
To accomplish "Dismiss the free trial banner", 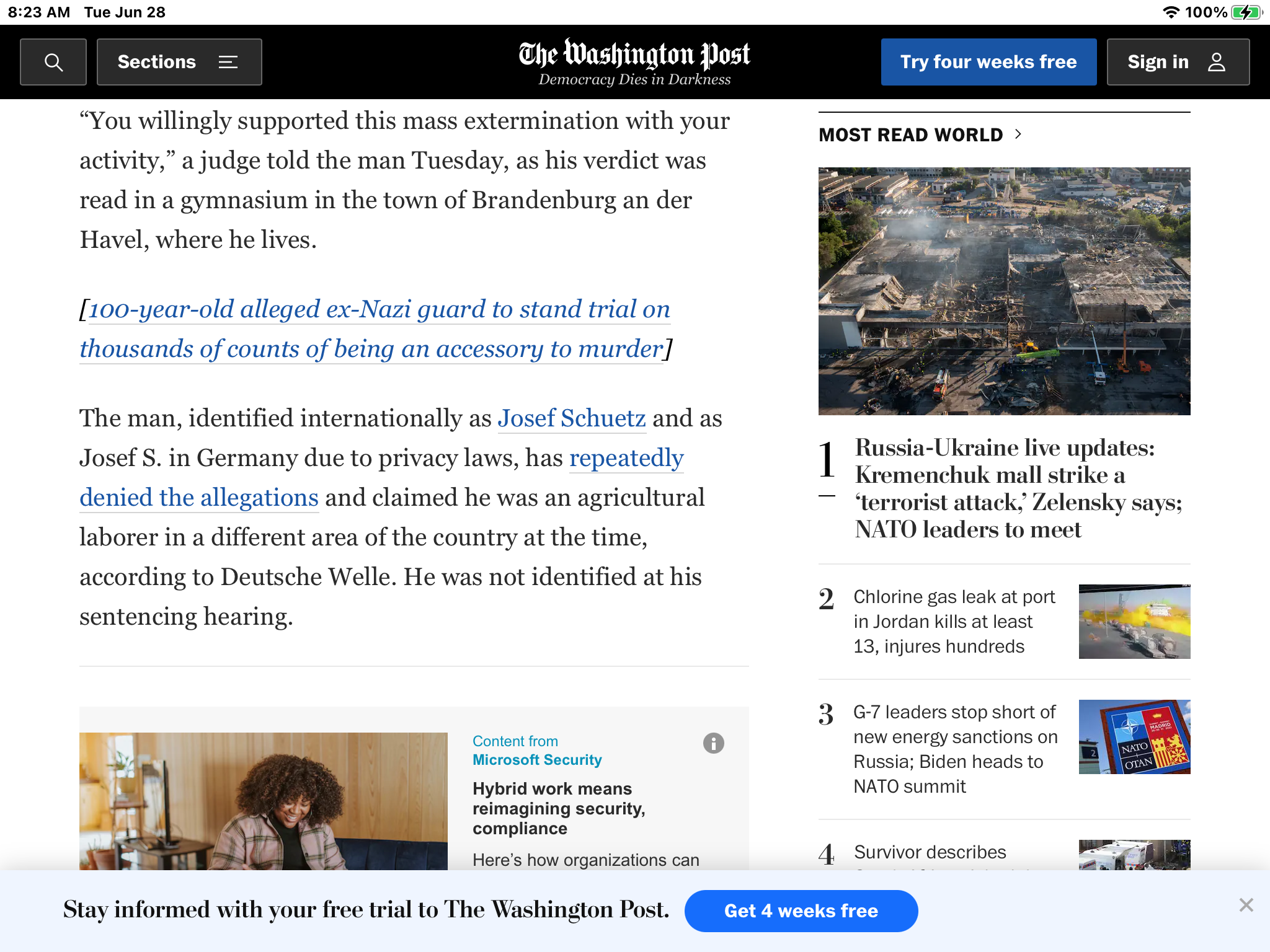I will tap(1246, 906).
